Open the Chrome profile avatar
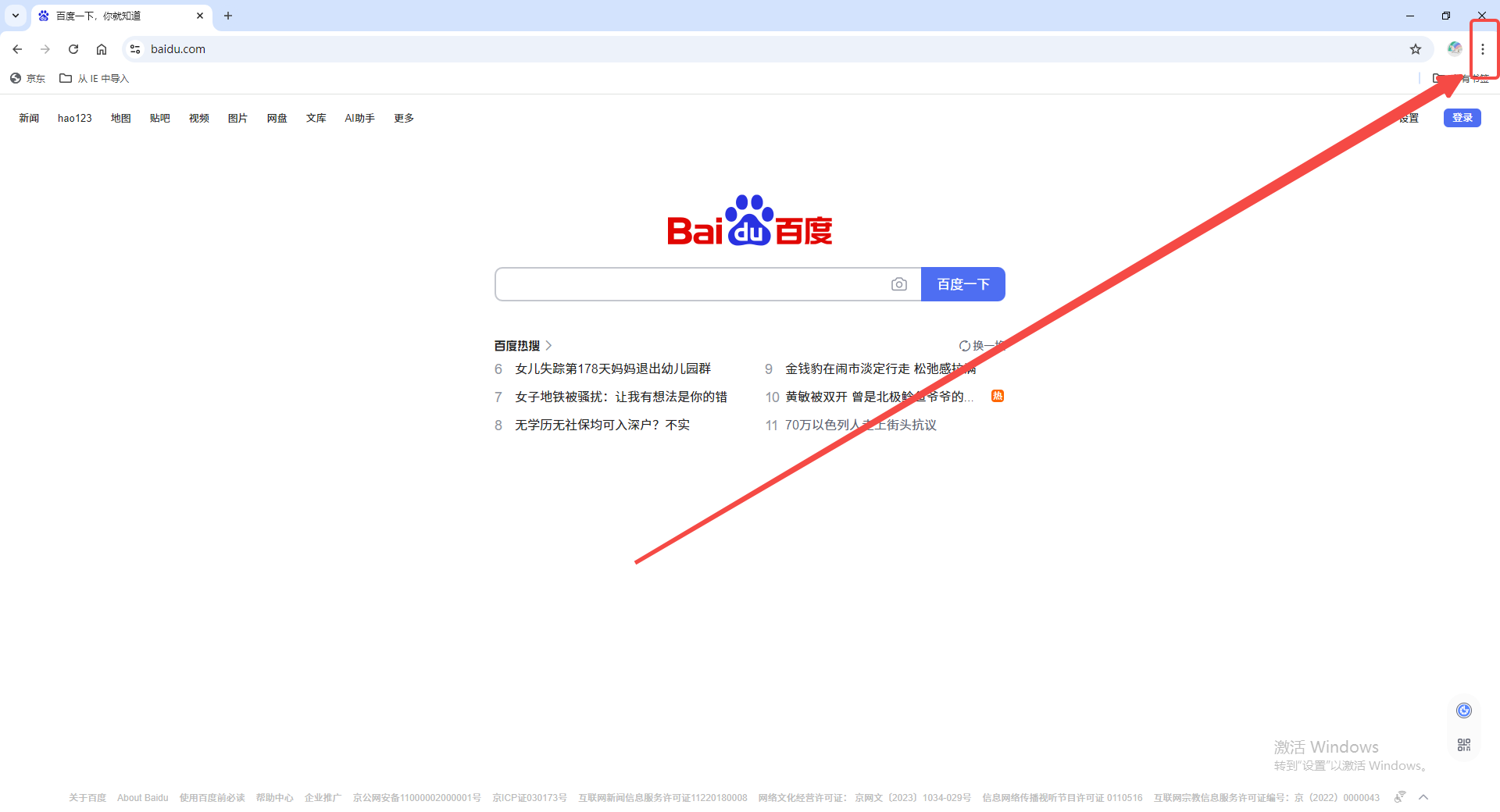Screen dimensions: 1500x812 tap(1455, 49)
